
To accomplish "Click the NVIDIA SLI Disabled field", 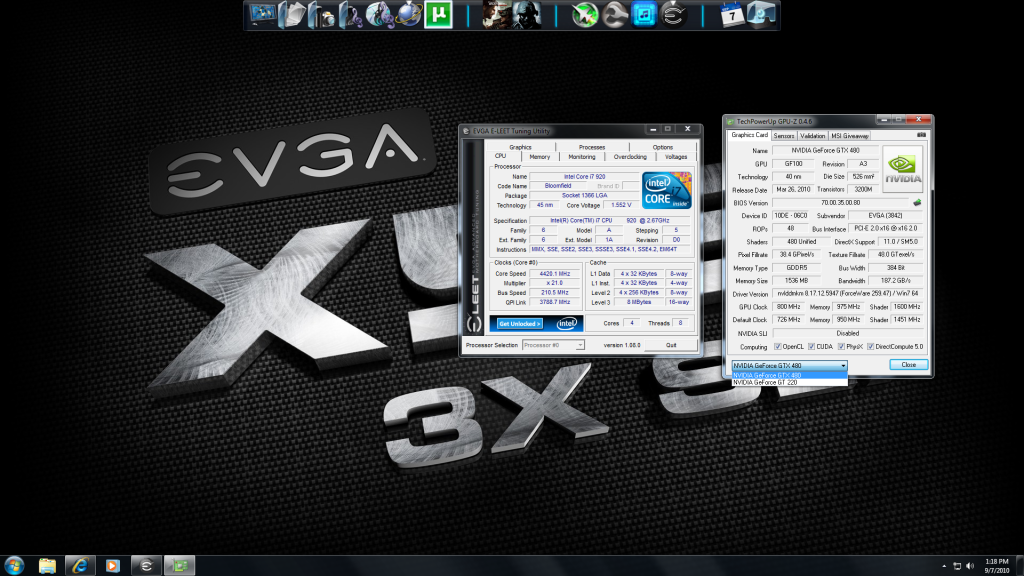I will click(848, 333).
